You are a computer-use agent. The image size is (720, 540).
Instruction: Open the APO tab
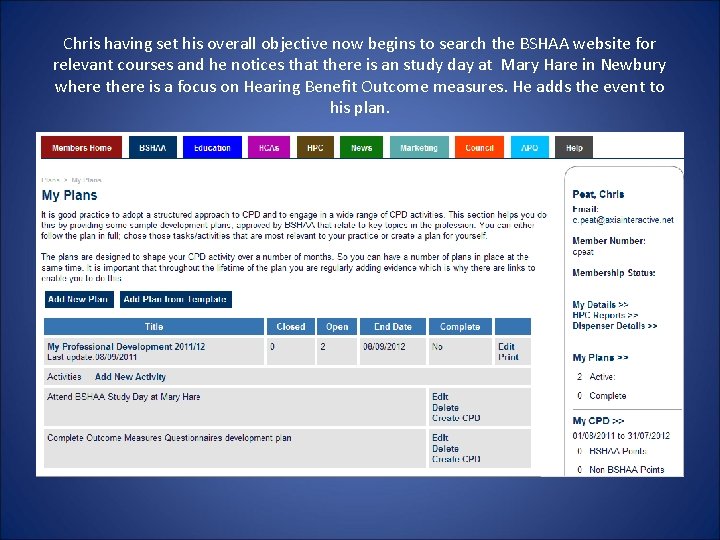(529, 147)
